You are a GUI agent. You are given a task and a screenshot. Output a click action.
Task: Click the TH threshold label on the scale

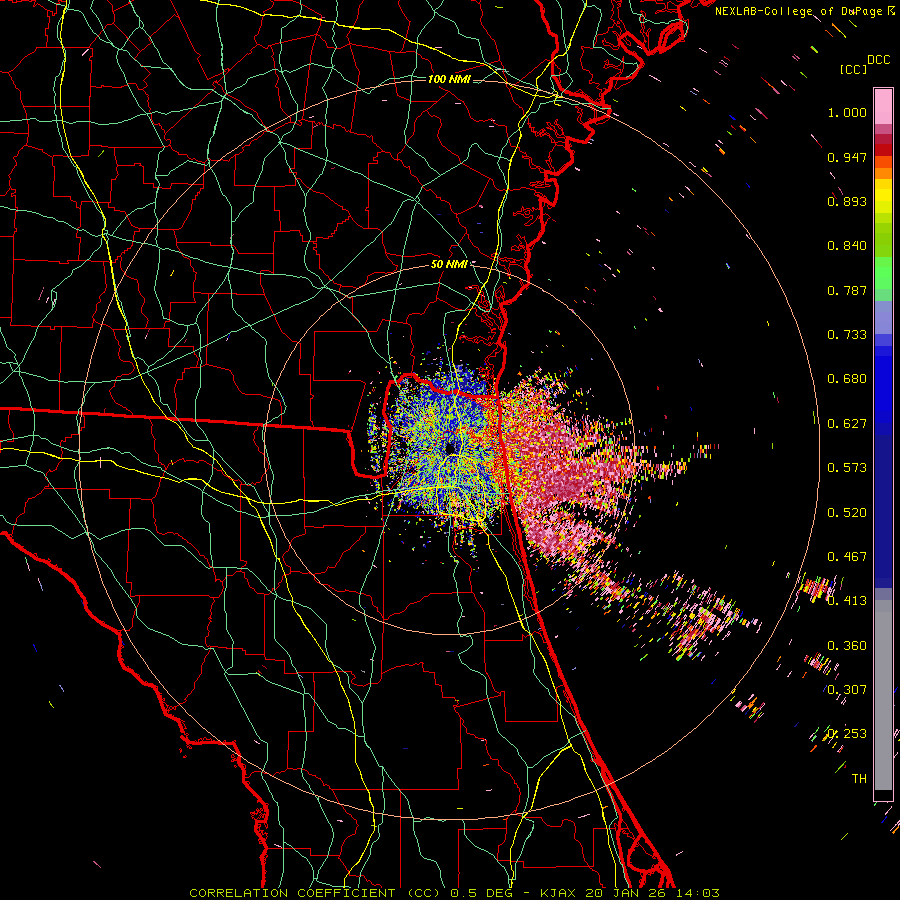[859, 779]
